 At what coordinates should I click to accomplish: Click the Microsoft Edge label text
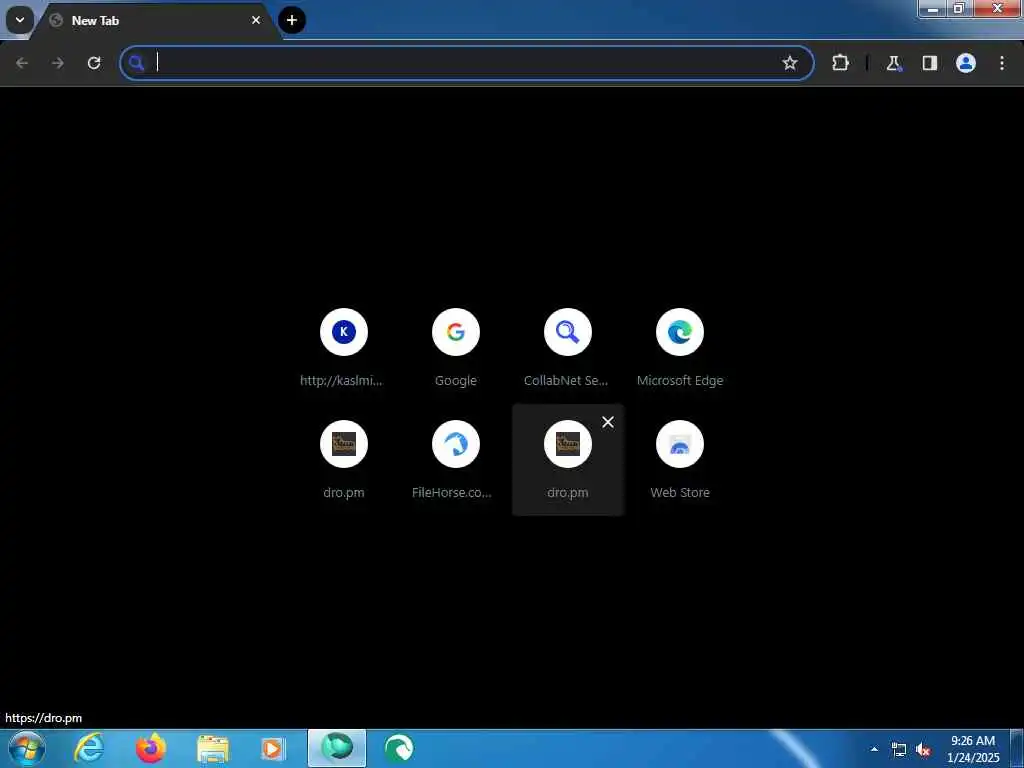(x=680, y=381)
